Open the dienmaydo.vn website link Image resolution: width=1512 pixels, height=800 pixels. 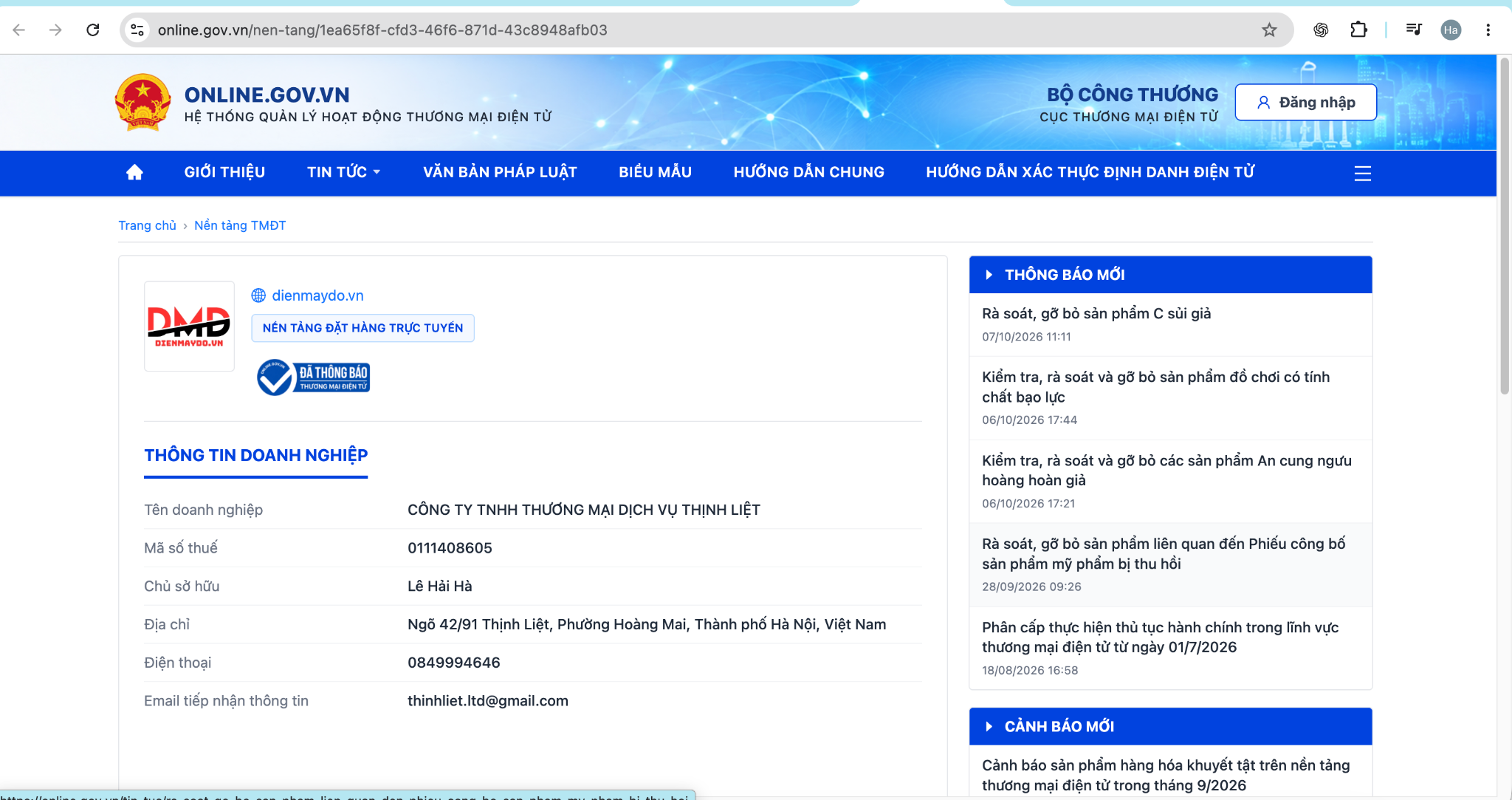coord(317,295)
